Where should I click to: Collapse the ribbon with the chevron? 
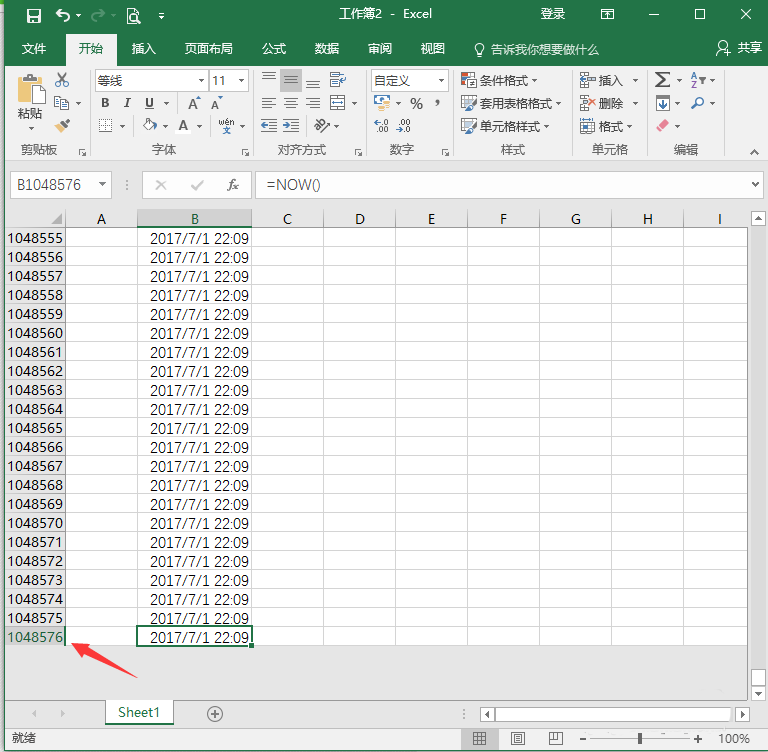(754, 152)
